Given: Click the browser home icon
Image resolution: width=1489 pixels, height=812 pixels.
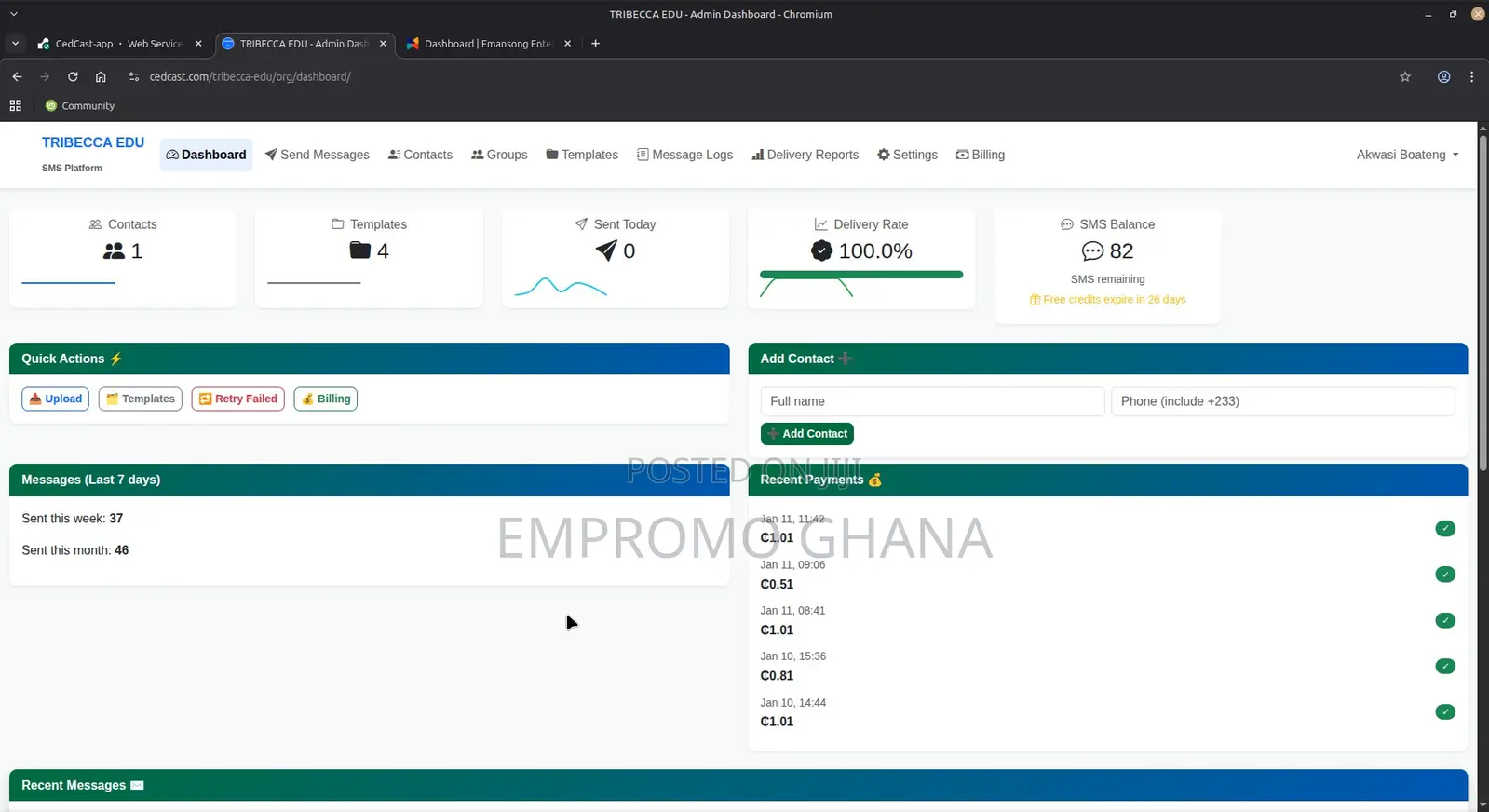Looking at the screenshot, I should [x=101, y=77].
